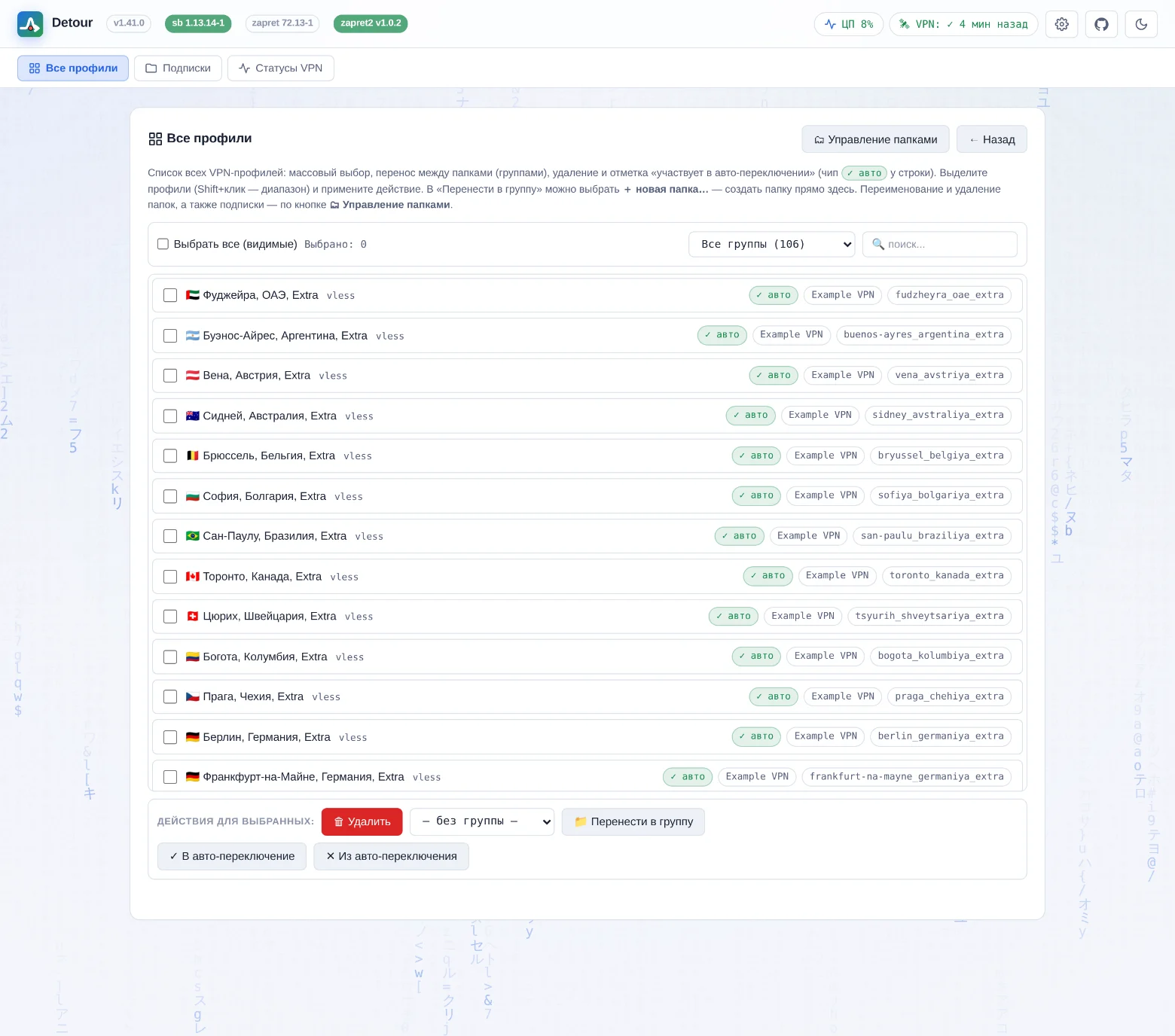Click the zapret 72.13-1 badge

tap(282, 23)
